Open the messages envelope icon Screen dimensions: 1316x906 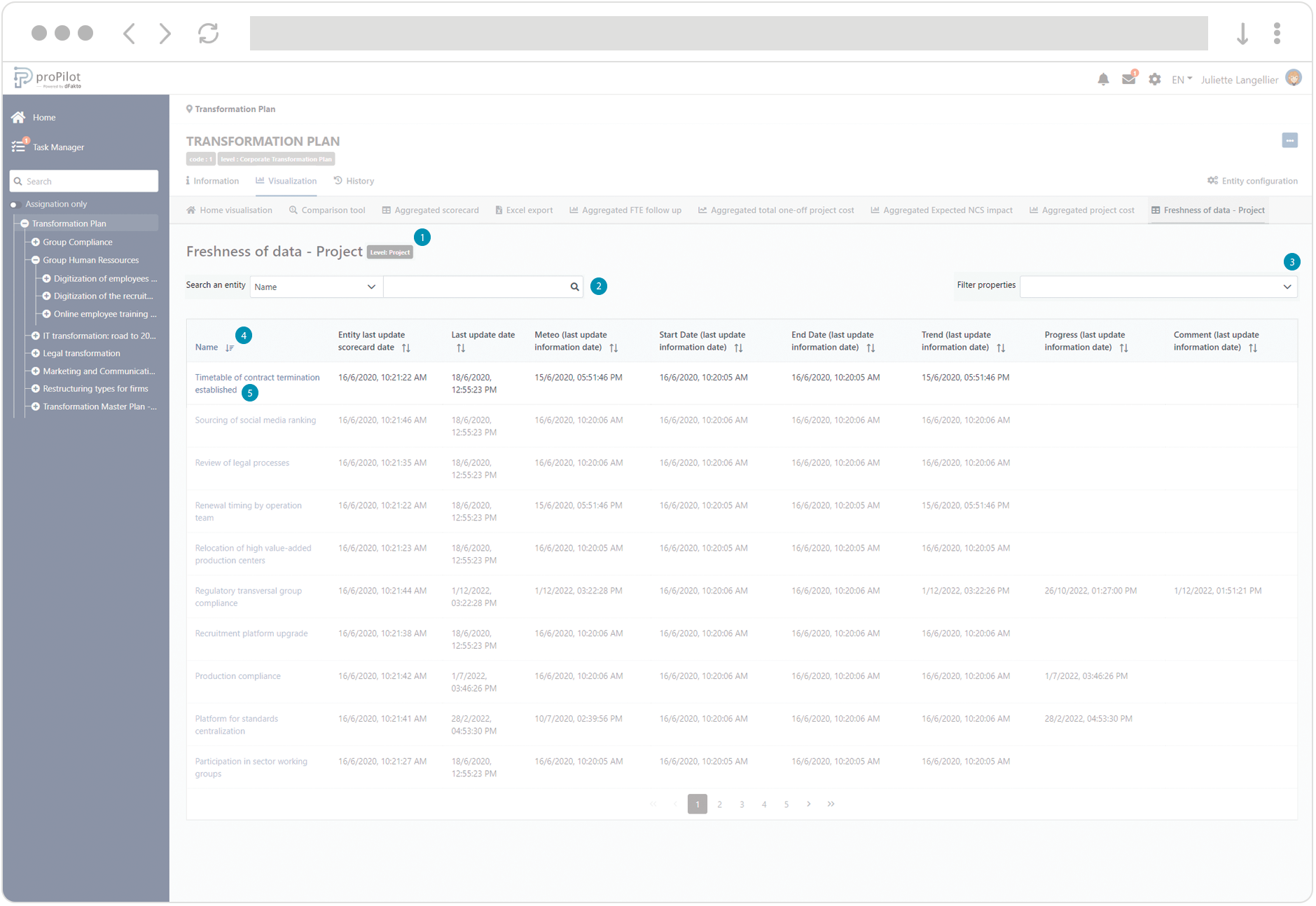[x=1128, y=80]
